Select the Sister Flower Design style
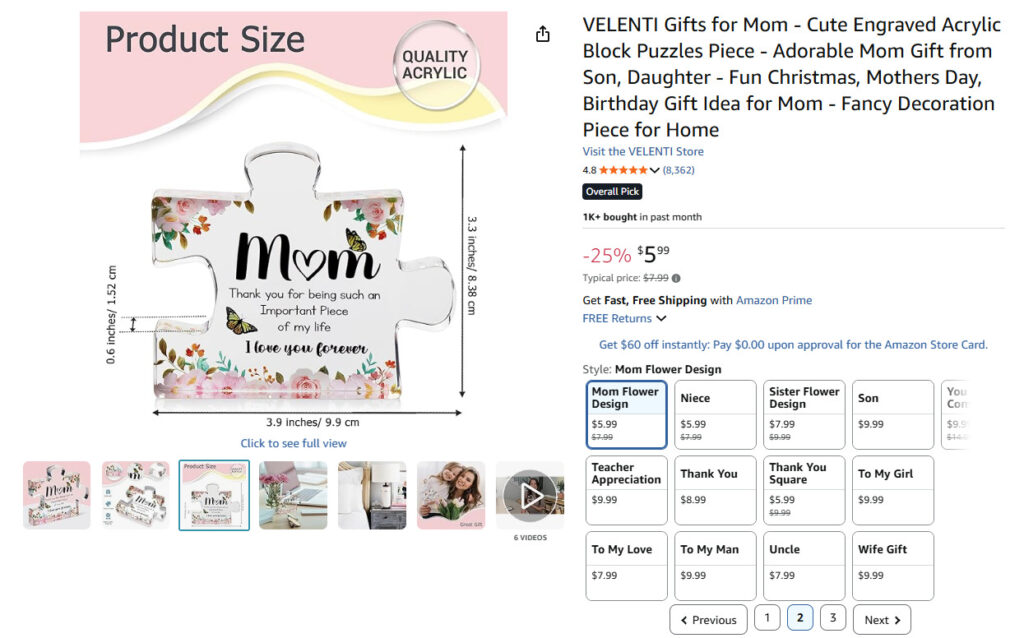1024x638 pixels. pos(803,413)
